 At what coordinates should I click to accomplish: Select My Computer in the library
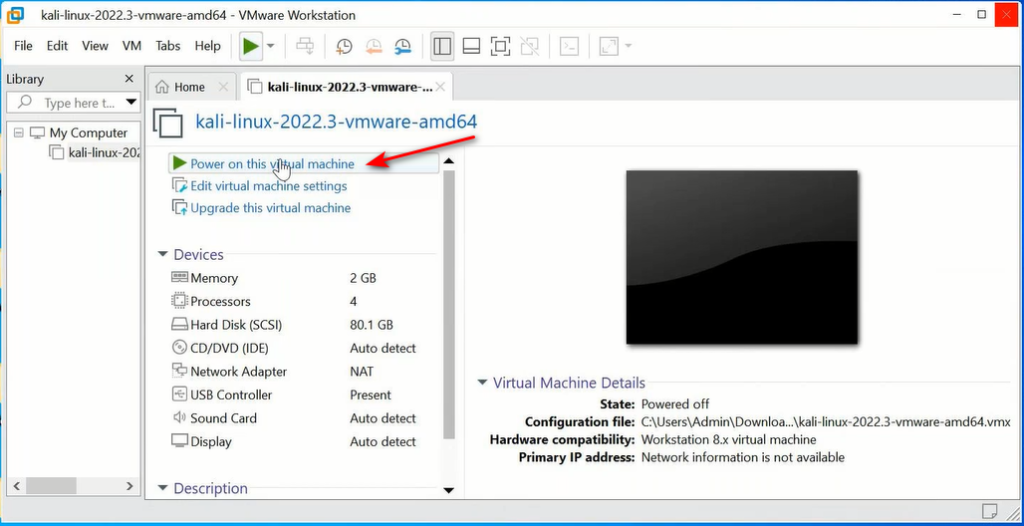pos(88,133)
